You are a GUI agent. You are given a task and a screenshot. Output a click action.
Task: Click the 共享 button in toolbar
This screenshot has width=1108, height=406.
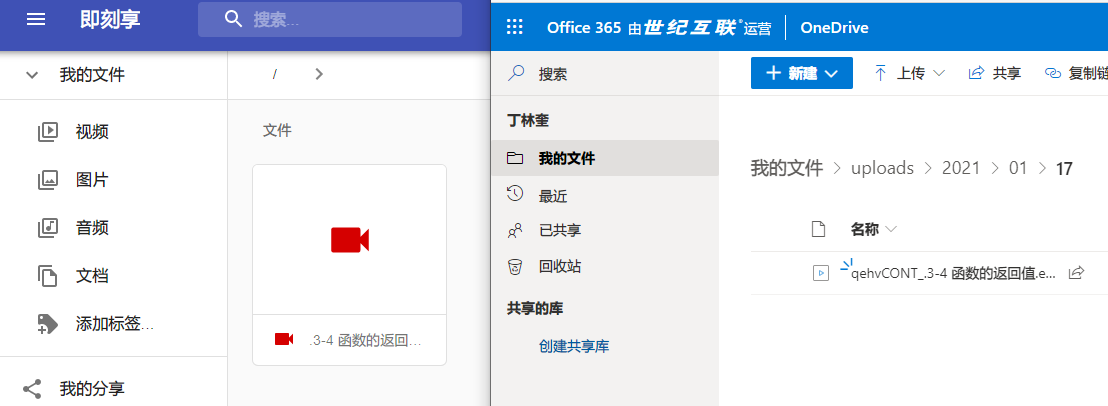coord(995,73)
